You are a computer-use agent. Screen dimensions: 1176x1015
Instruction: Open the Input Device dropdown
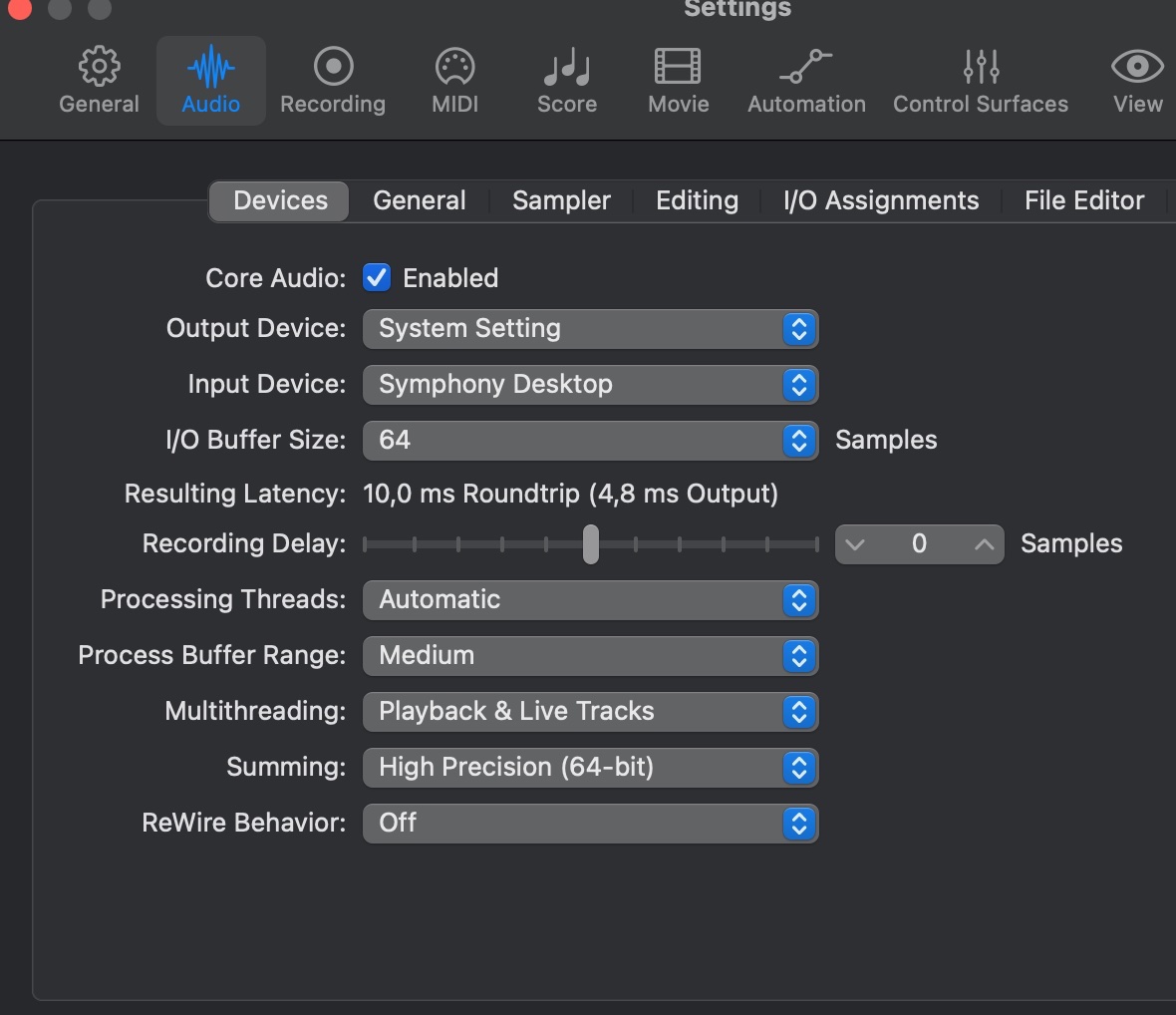coord(590,385)
